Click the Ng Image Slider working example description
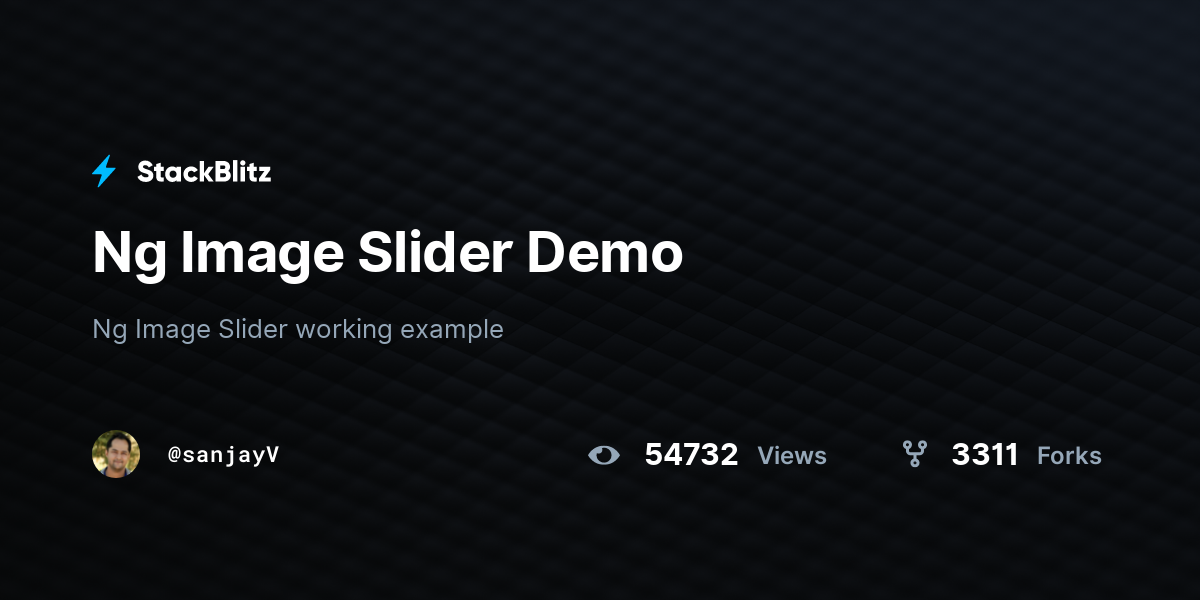 [x=298, y=329]
